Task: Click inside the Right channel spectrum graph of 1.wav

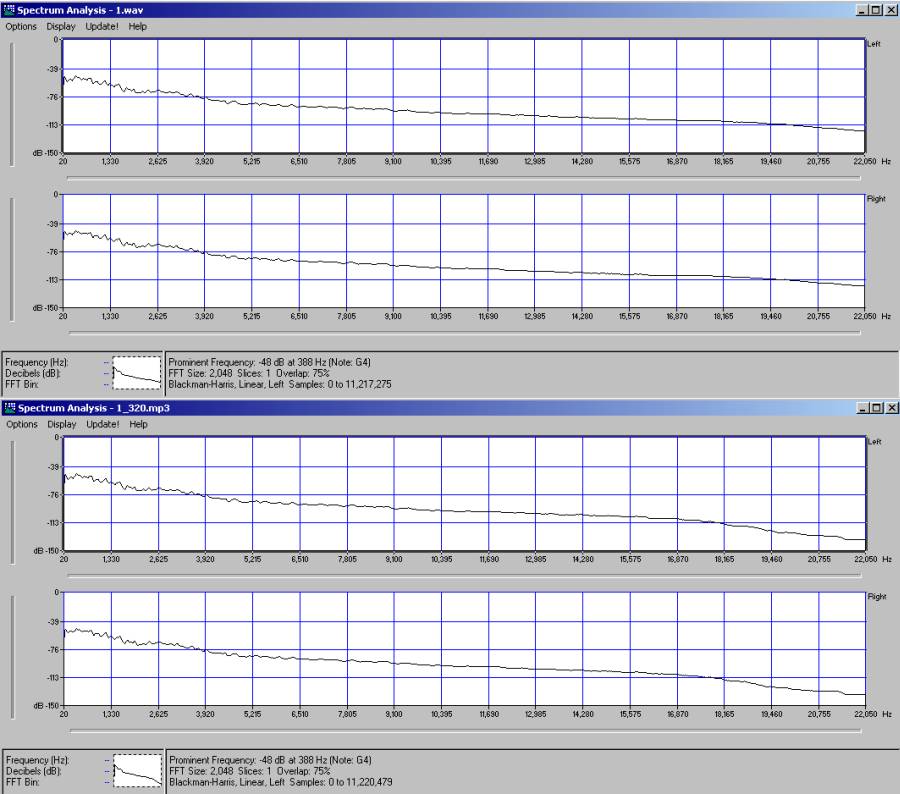Action: point(463,251)
